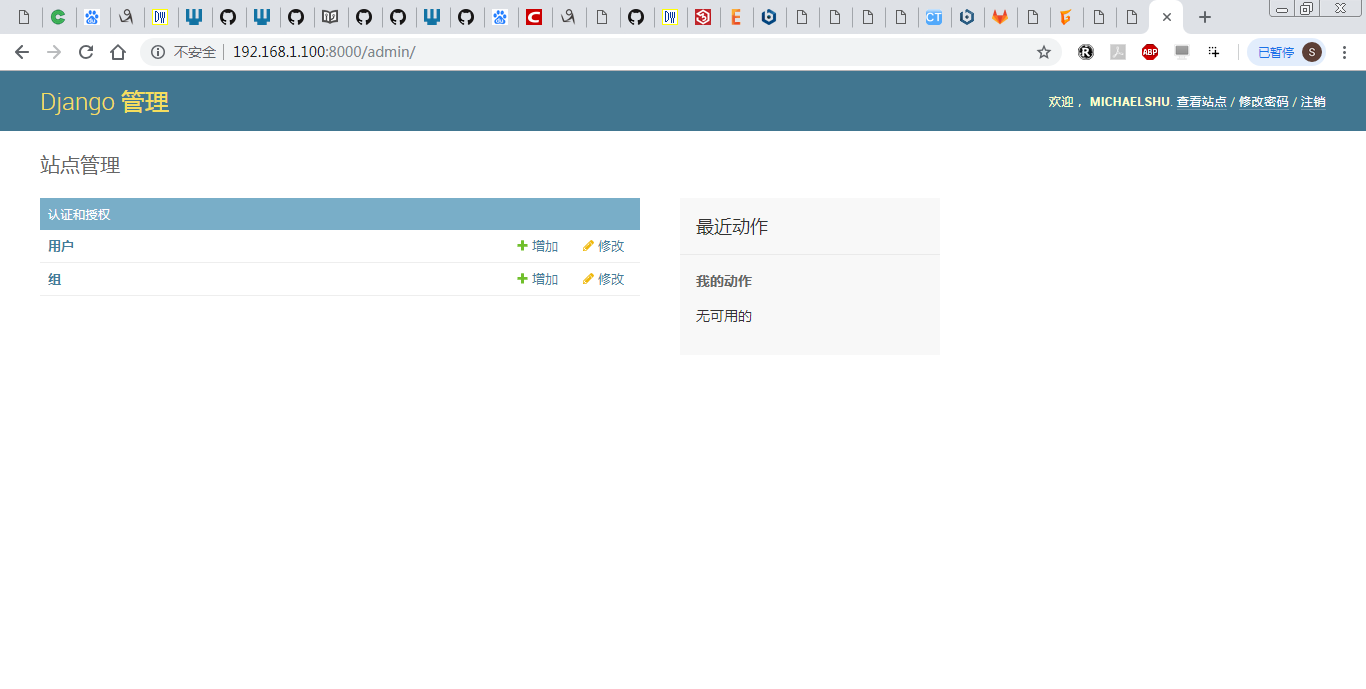The height and width of the screenshot is (689, 1366).
Task: Click the MICHAELSHU username text
Action: tap(1129, 102)
